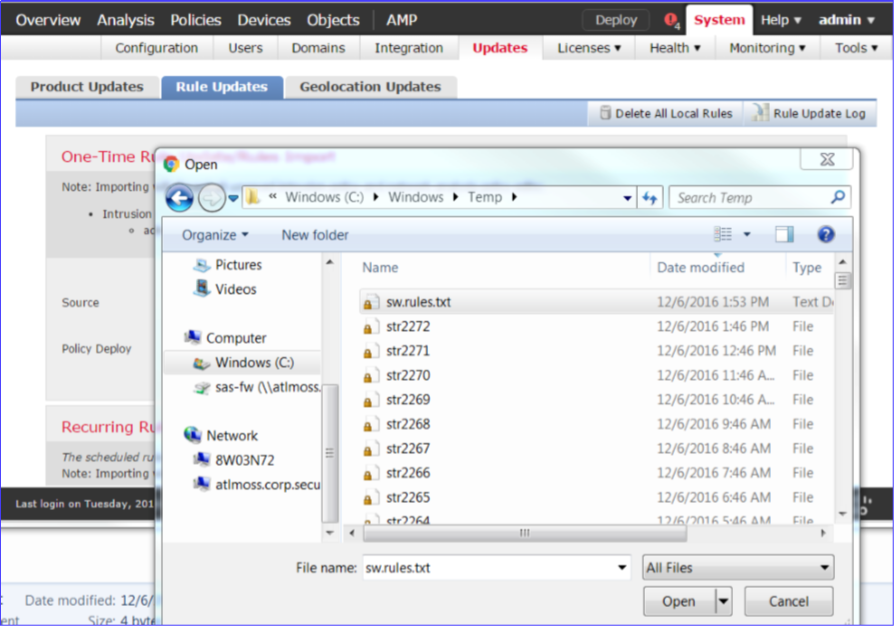Click the folder icon in the address bar

pyautogui.click(x=254, y=197)
